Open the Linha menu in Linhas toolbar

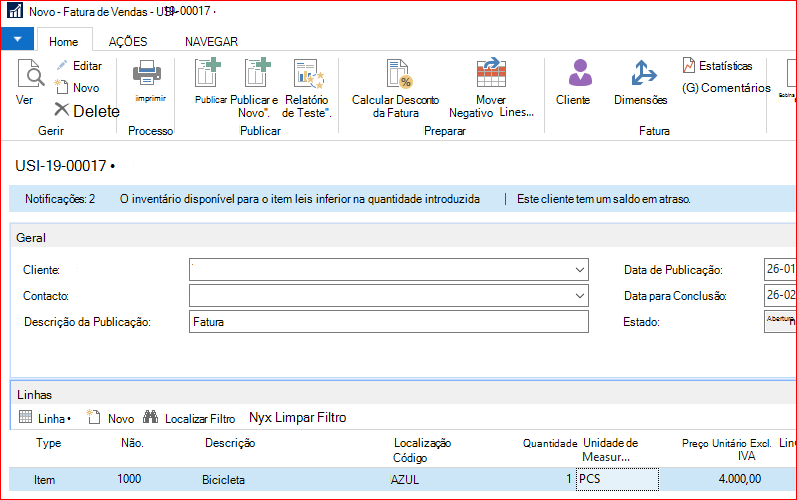coord(45,418)
